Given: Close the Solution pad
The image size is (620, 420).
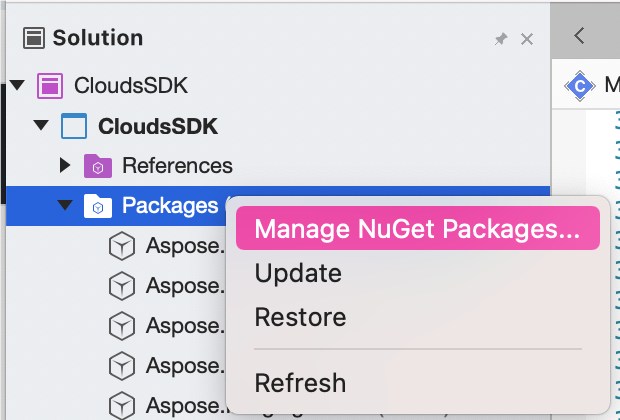Looking at the screenshot, I should pyautogui.click(x=527, y=39).
